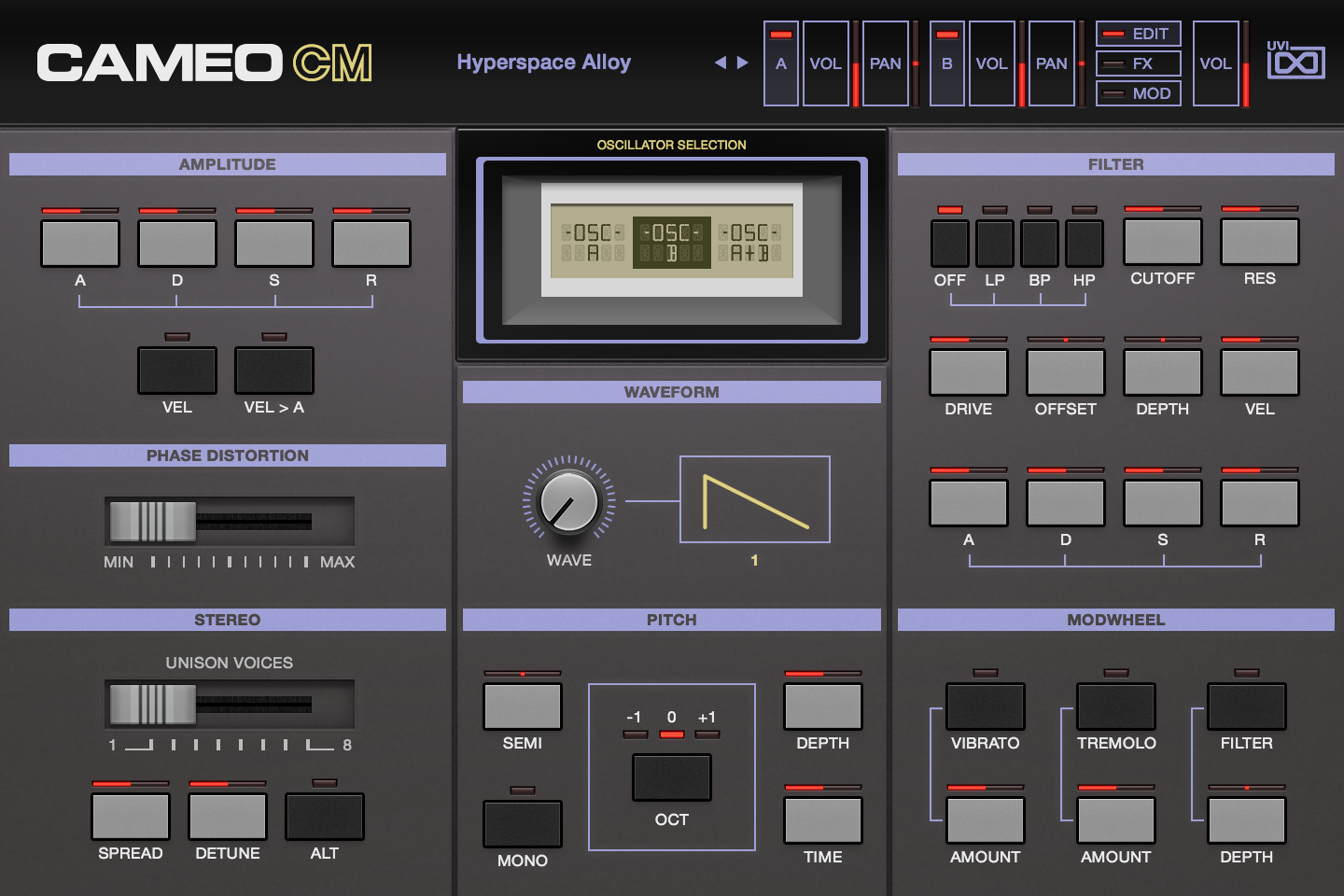Select the +1 octave indicator
The image size is (1344, 896).
pos(706,735)
